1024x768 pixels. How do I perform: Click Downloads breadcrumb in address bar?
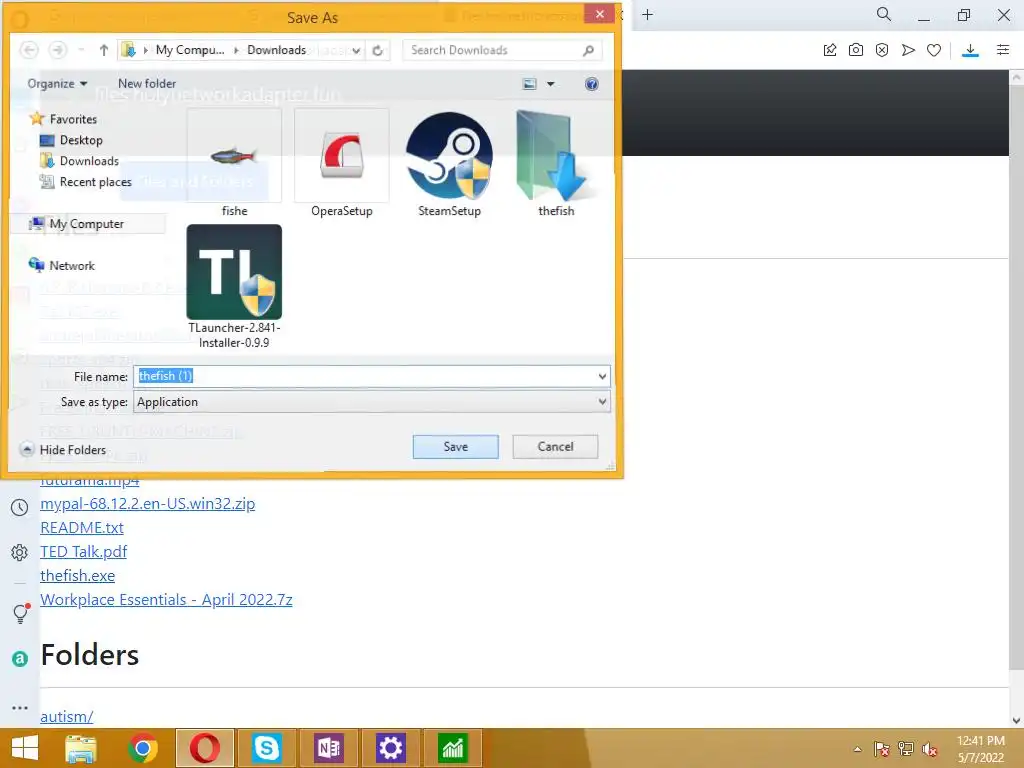(276, 50)
